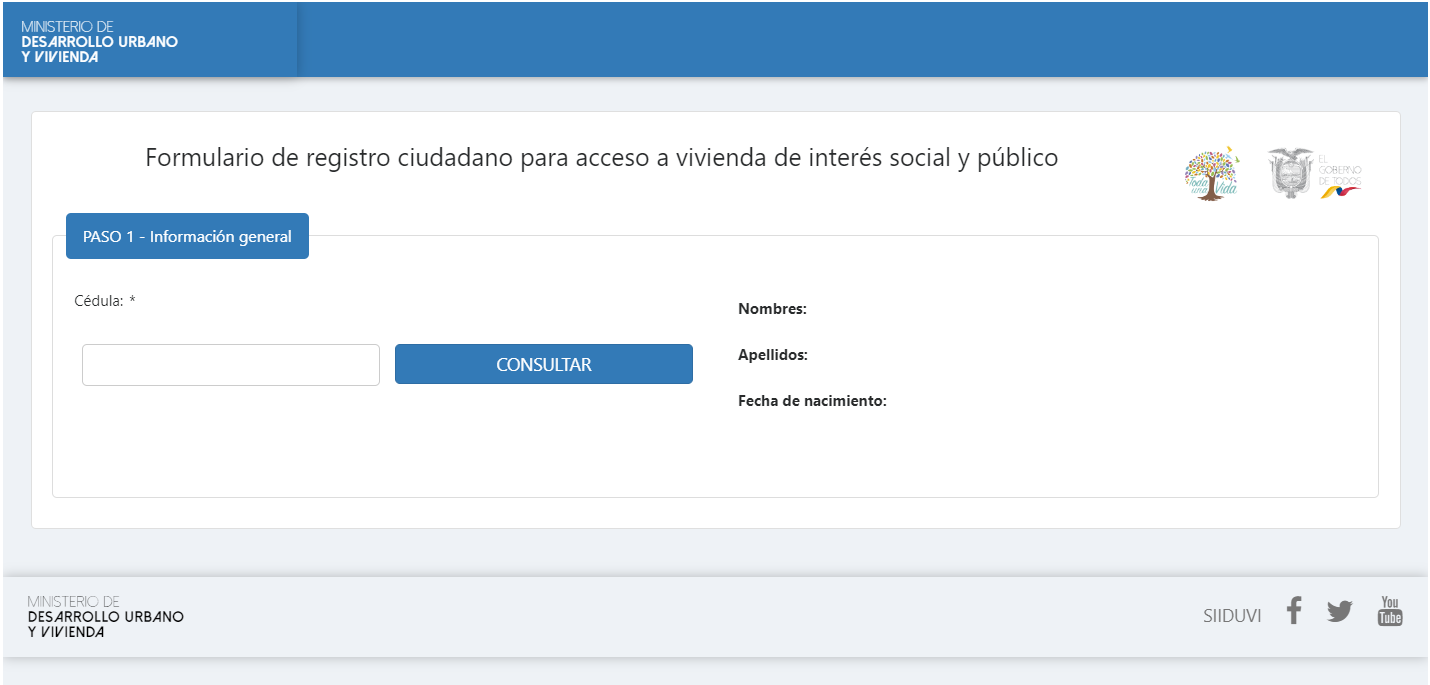Switch to the PASO 1 Información general tab
Viewport: 1430px width, 685px height.
point(187,236)
